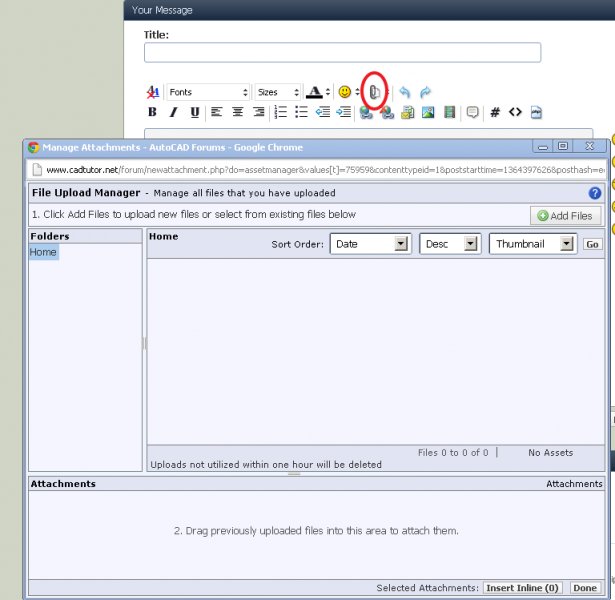Click the quote speech bubble icon
615x600 pixels.
(x=472, y=113)
